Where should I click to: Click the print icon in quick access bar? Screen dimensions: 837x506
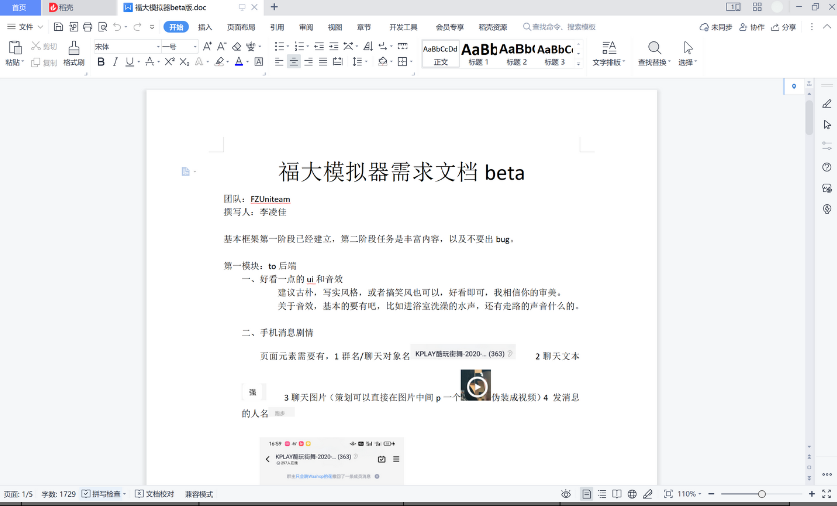[88, 27]
